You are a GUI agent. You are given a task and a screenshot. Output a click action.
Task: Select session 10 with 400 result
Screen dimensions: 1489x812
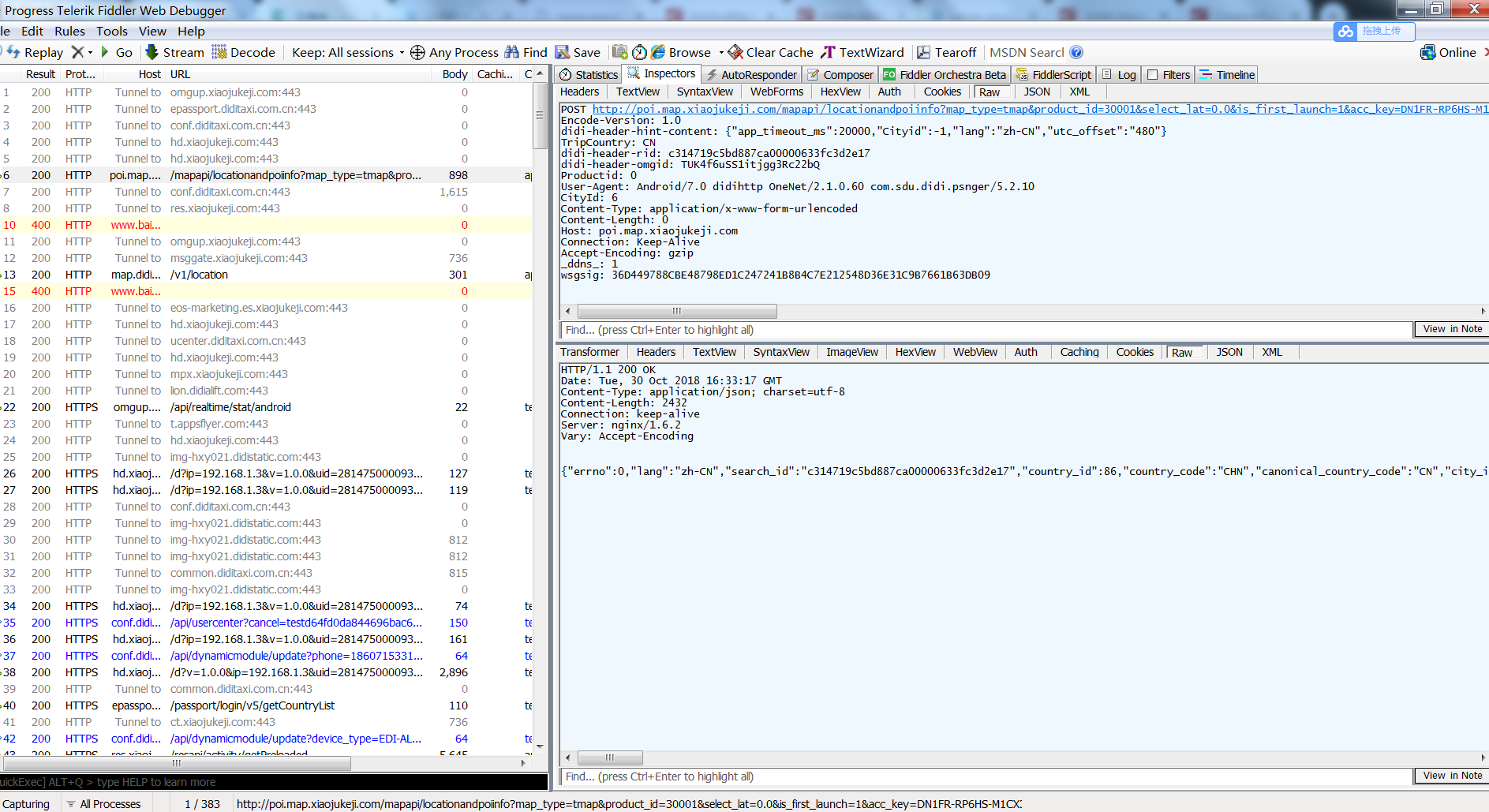[267, 225]
